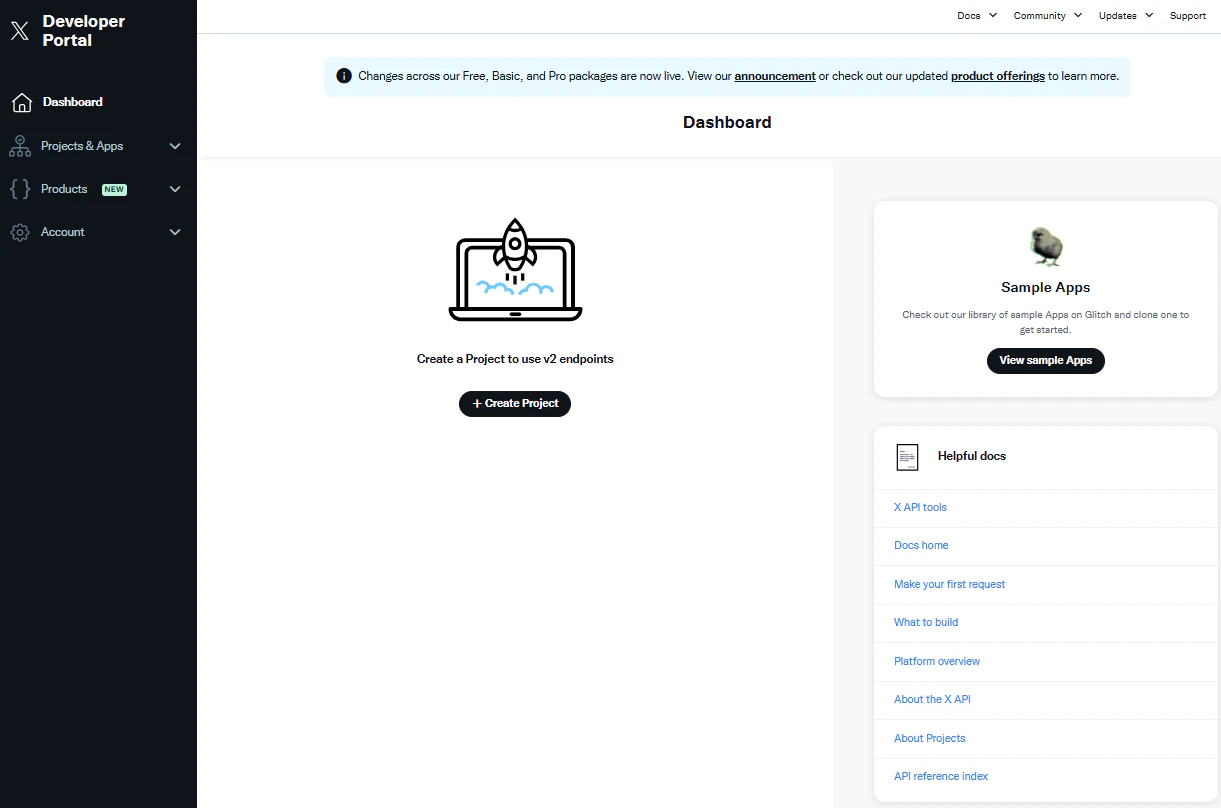Image resolution: width=1221 pixels, height=808 pixels.
Task: Click the Sample Apps chick image
Action: [1046, 246]
